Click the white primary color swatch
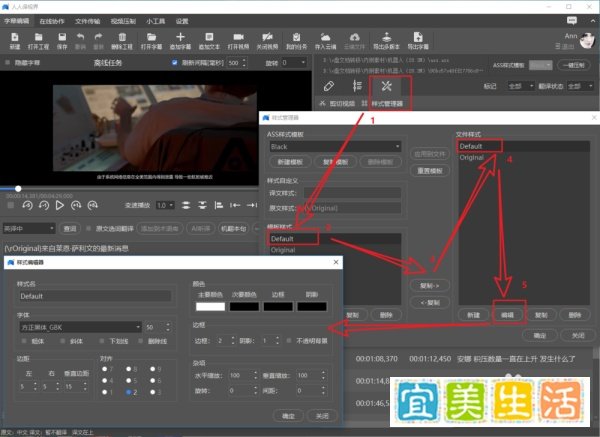Viewport: 600px width, 437px height. pyautogui.click(x=210, y=307)
